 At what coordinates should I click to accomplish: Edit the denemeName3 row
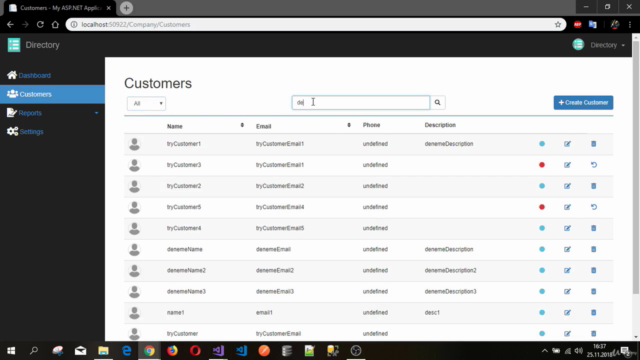coord(567,291)
